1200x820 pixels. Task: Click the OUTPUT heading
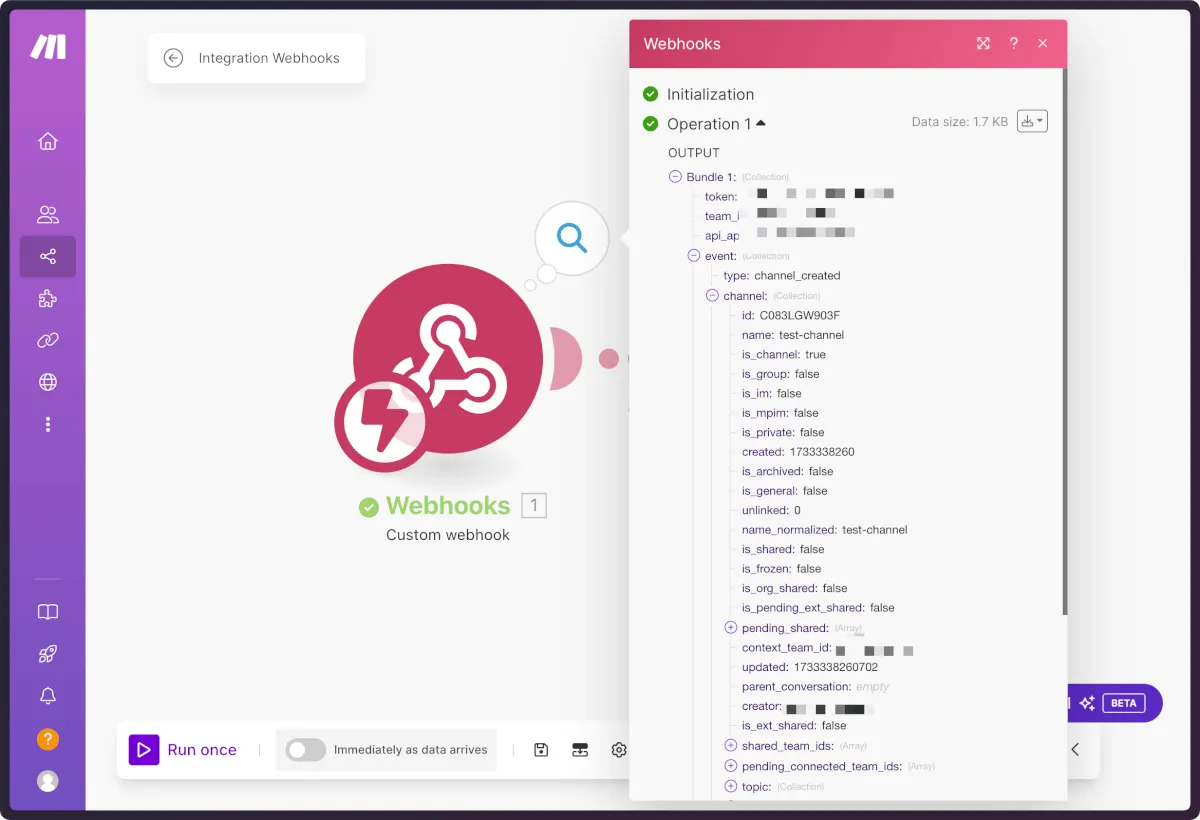pyautogui.click(x=694, y=153)
